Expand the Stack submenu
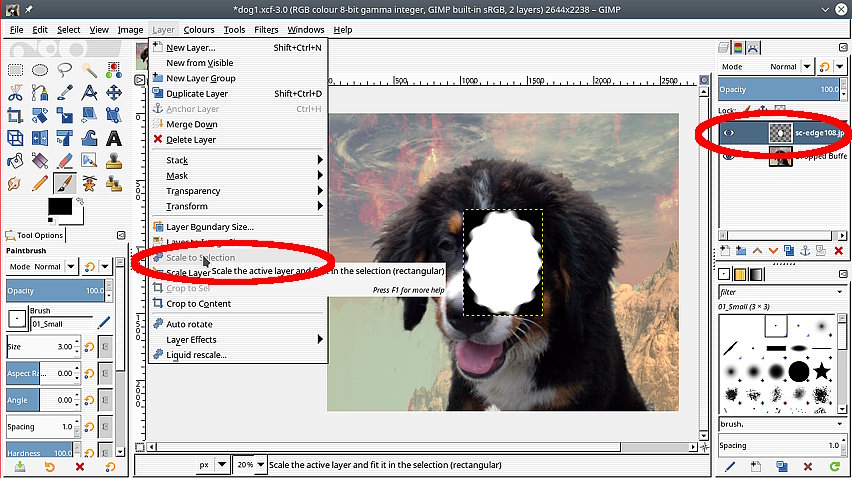Viewport: 852px width, 478px height. click(238, 160)
